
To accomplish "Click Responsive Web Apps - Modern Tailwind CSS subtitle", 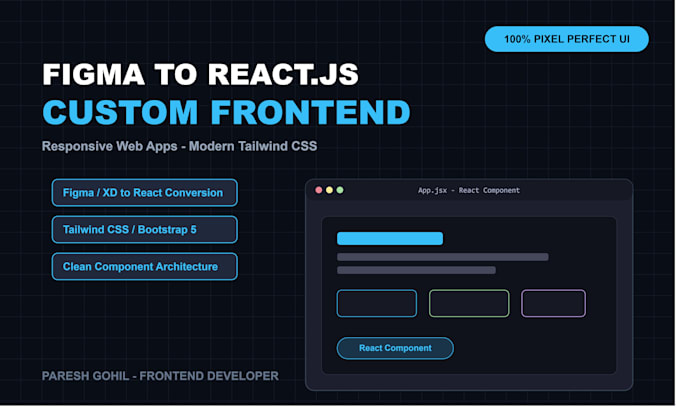I will pos(180,146).
